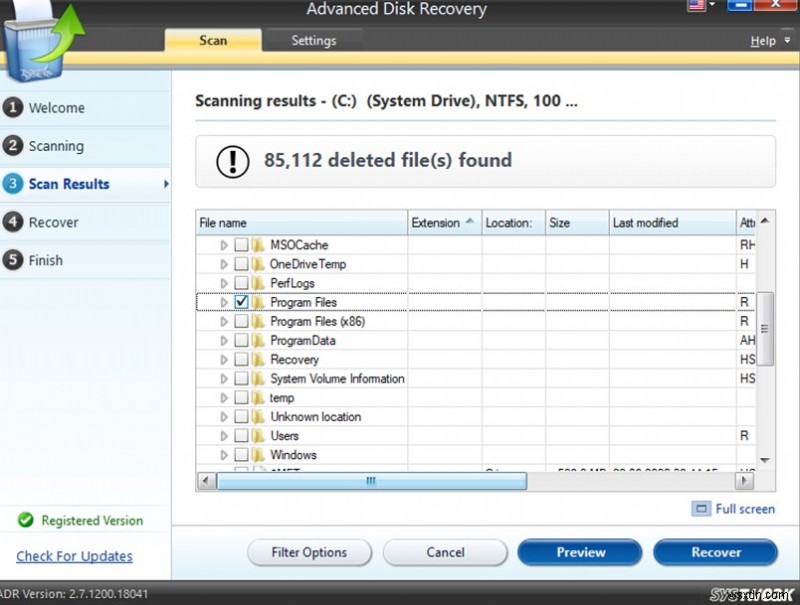
Task: Enable the Users folder checkbox
Action: pos(241,436)
